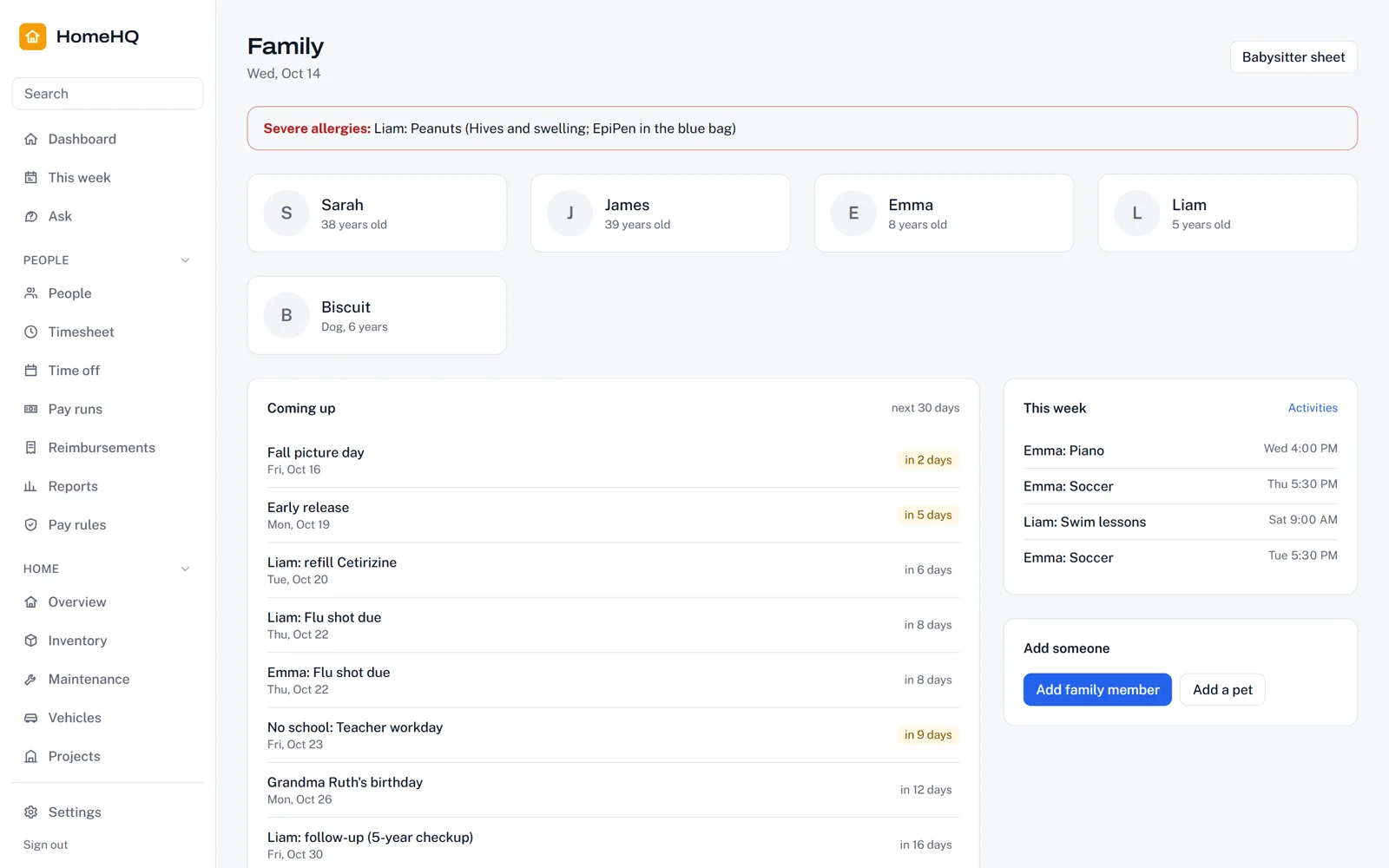1389x868 pixels.
Task: Click the Search input field
Action: point(108,94)
